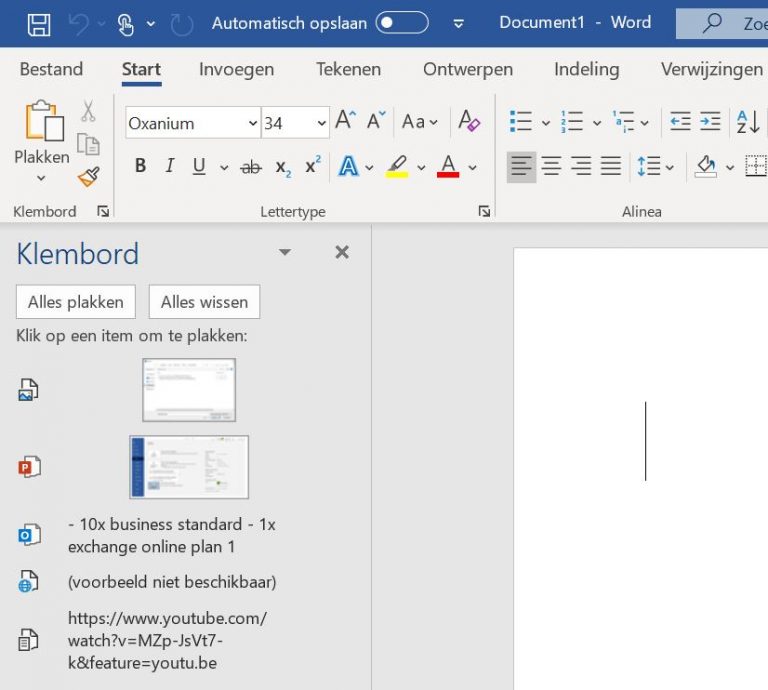Viewport: 768px width, 690px height.
Task: Click the Bullets list icon
Action: tap(521, 121)
